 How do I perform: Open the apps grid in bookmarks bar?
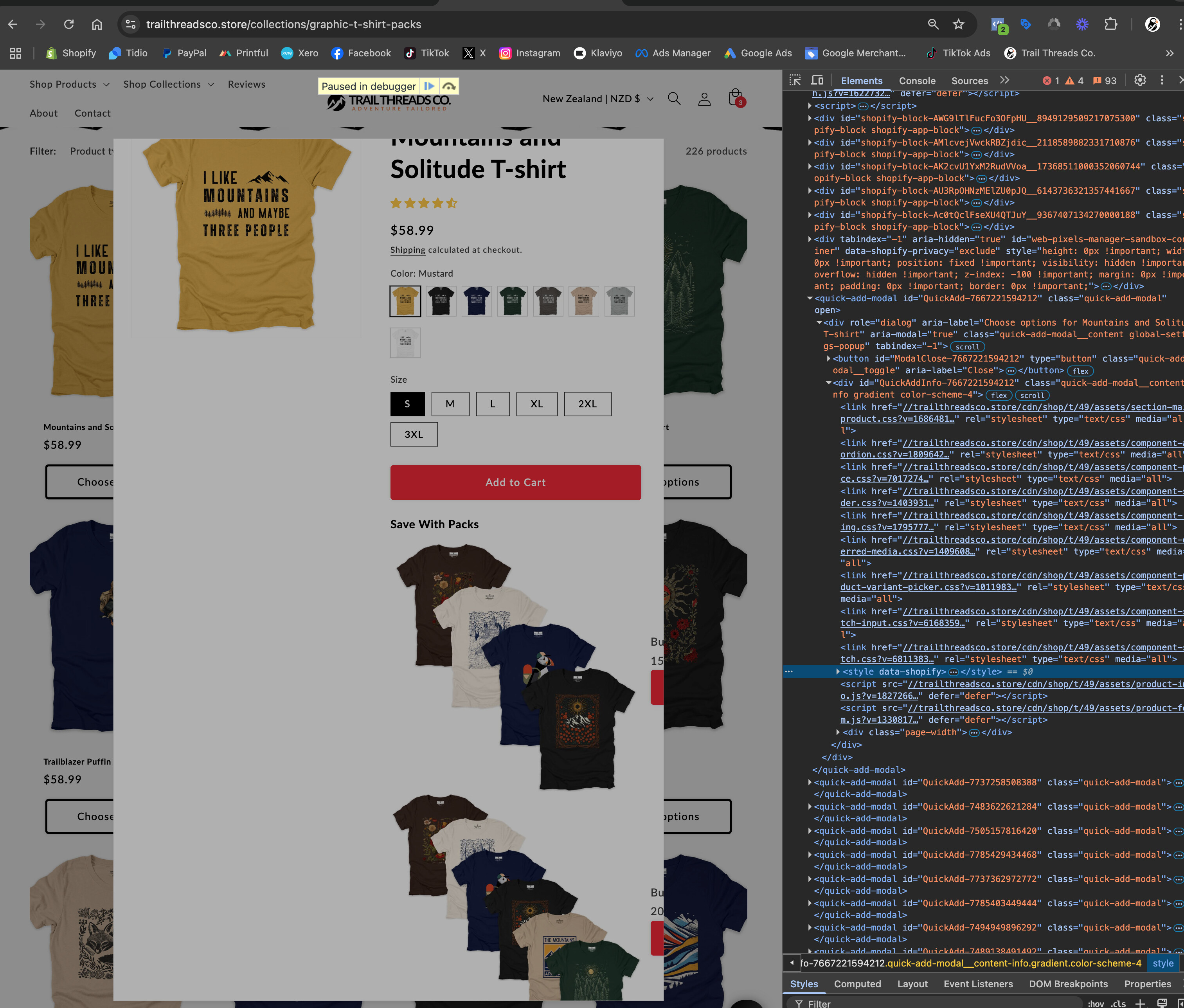point(16,53)
